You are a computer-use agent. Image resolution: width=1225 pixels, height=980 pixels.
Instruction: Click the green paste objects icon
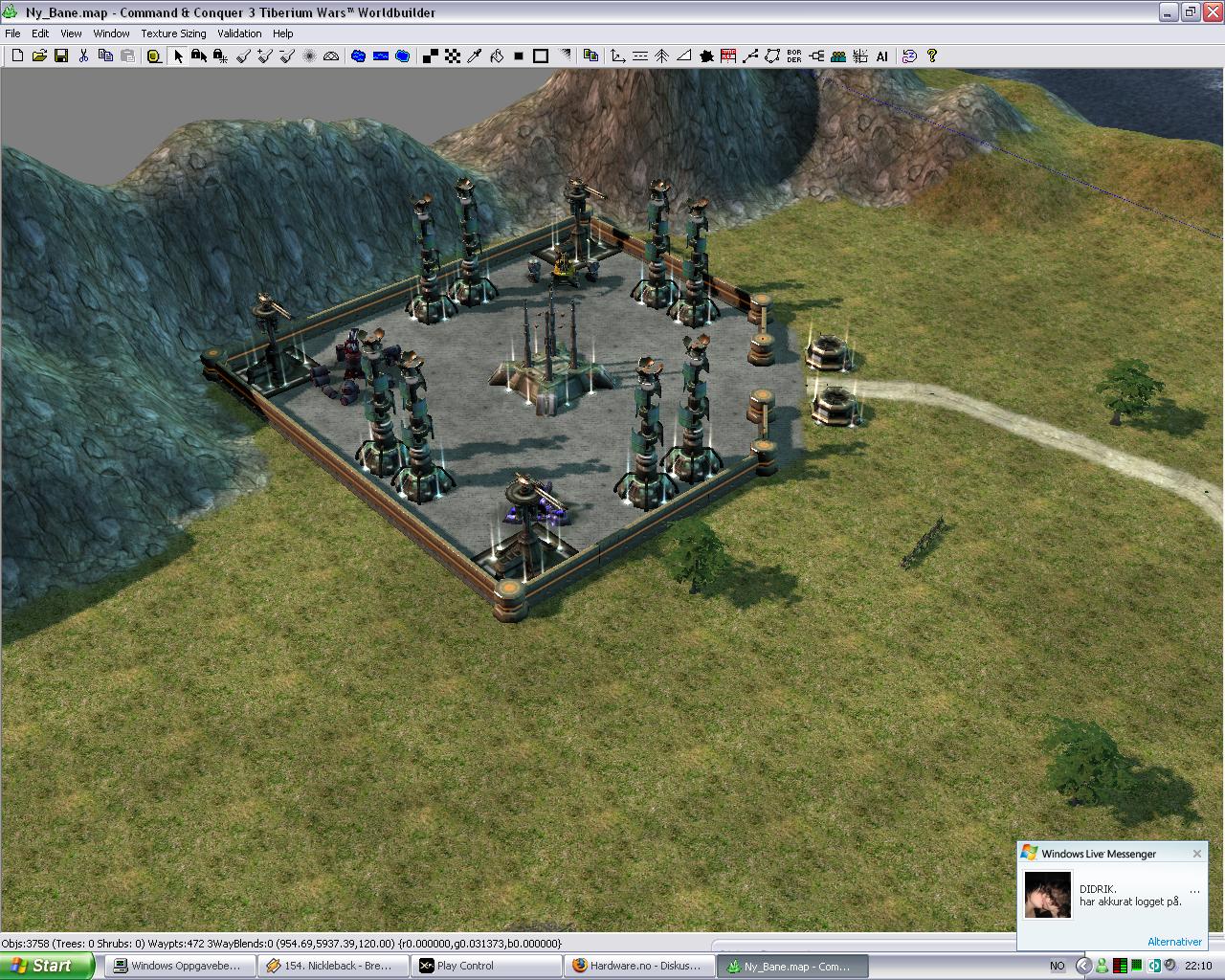591,56
